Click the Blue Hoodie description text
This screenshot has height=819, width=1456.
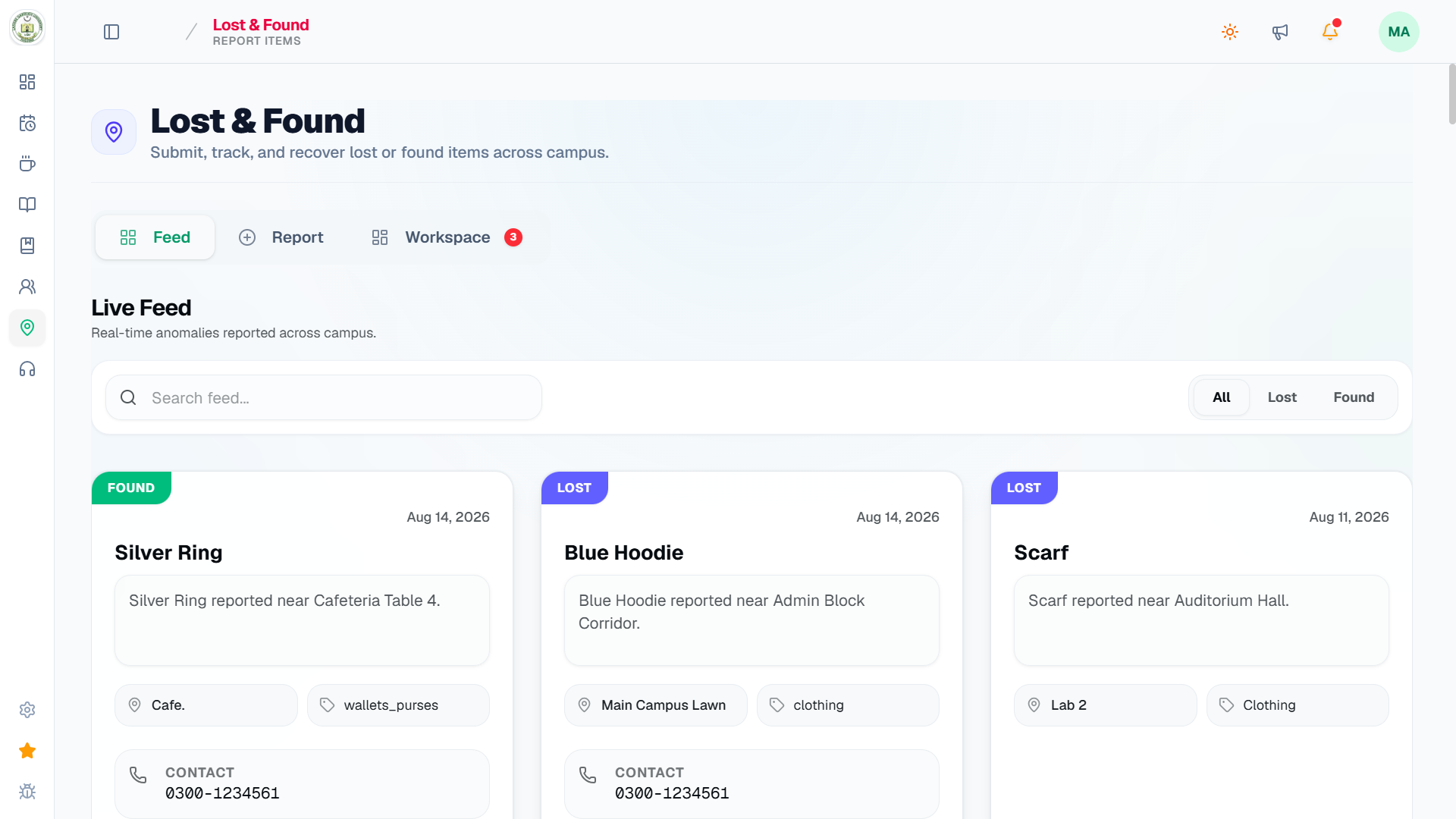pos(721,612)
